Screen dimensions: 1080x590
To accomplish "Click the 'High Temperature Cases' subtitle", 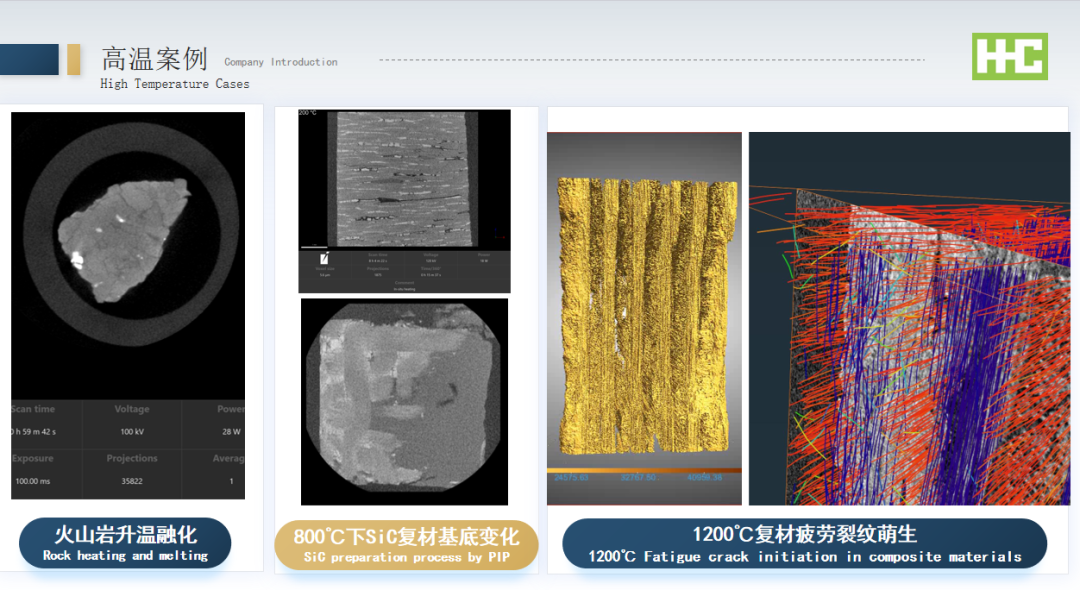I will tap(175, 84).
